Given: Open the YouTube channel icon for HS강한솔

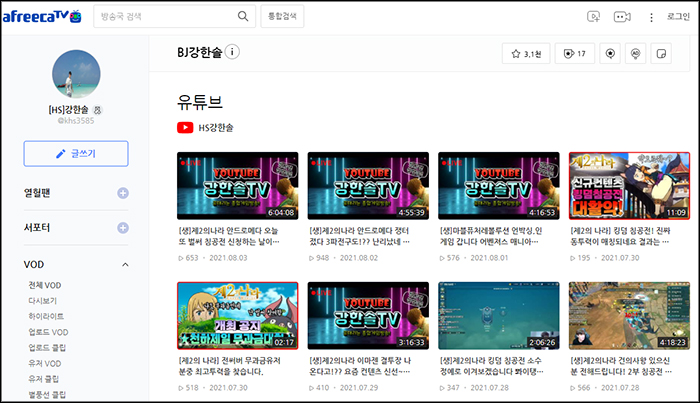Looking at the screenshot, I should (x=185, y=127).
